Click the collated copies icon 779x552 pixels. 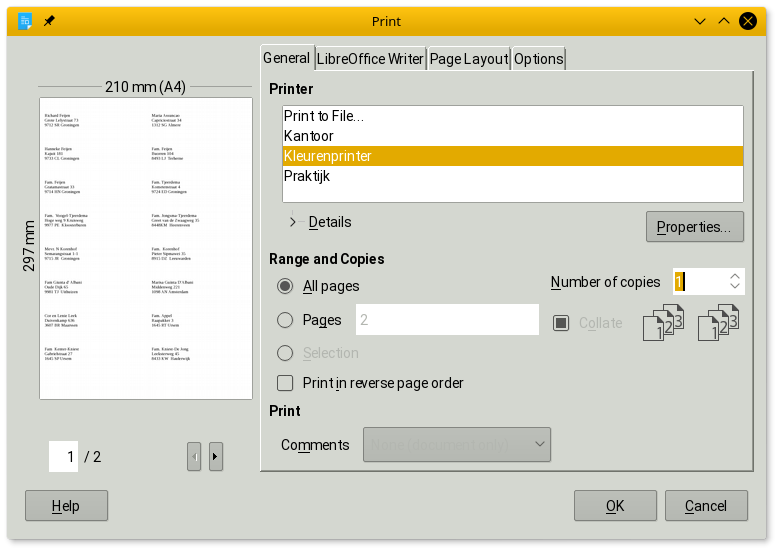click(662, 323)
